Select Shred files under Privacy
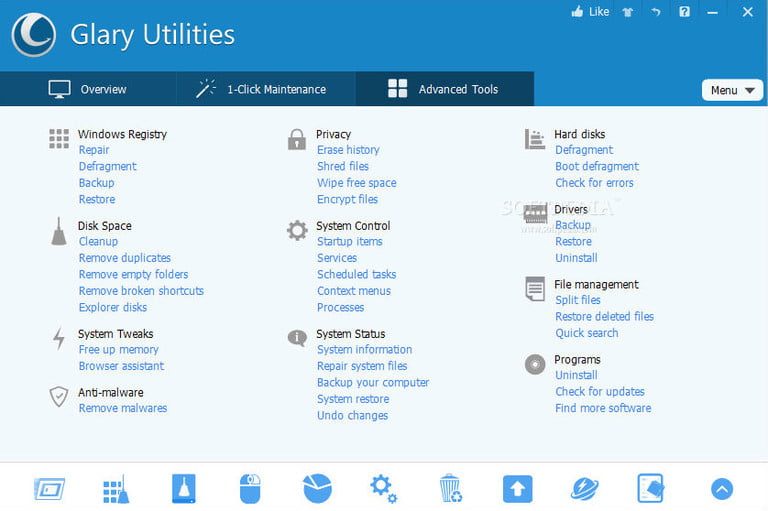 (x=343, y=166)
